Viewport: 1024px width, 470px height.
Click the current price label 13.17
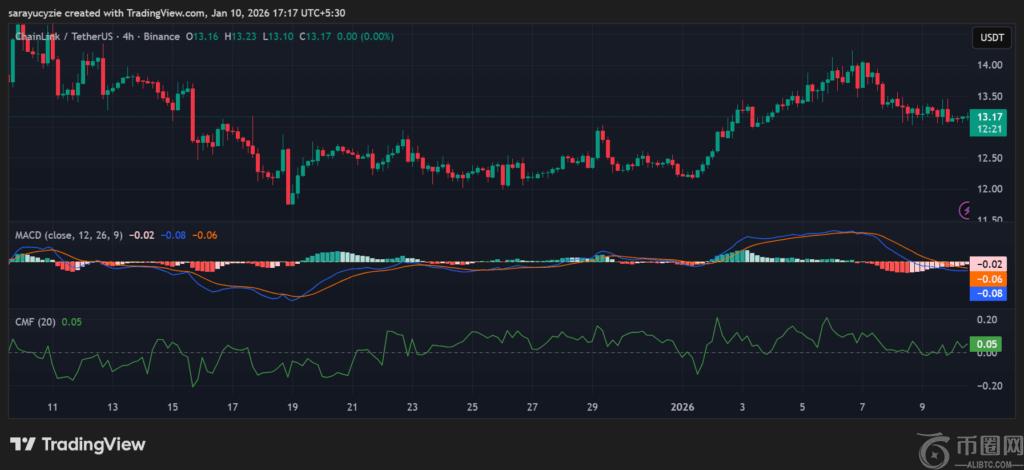point(991,117)
